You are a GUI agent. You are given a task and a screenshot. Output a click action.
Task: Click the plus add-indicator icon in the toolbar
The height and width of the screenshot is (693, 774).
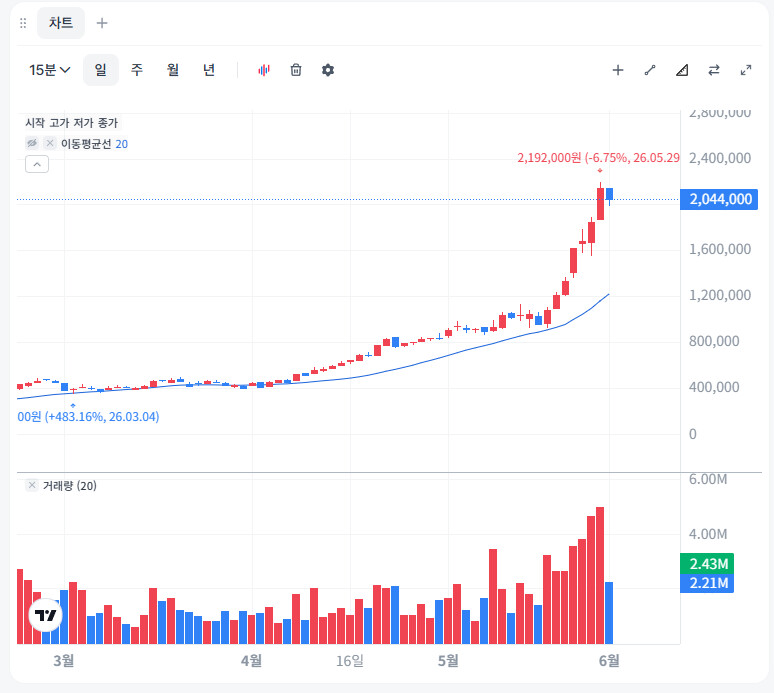click(618, 70)
